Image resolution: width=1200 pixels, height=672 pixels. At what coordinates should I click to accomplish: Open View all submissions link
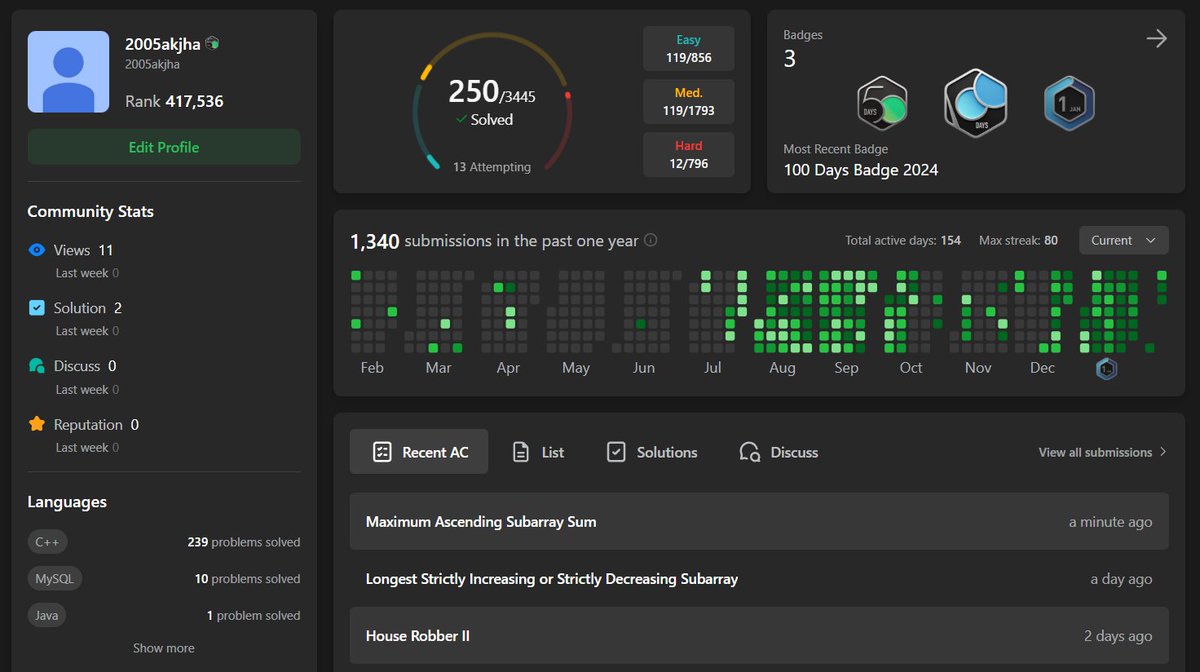coord(1103,452)
